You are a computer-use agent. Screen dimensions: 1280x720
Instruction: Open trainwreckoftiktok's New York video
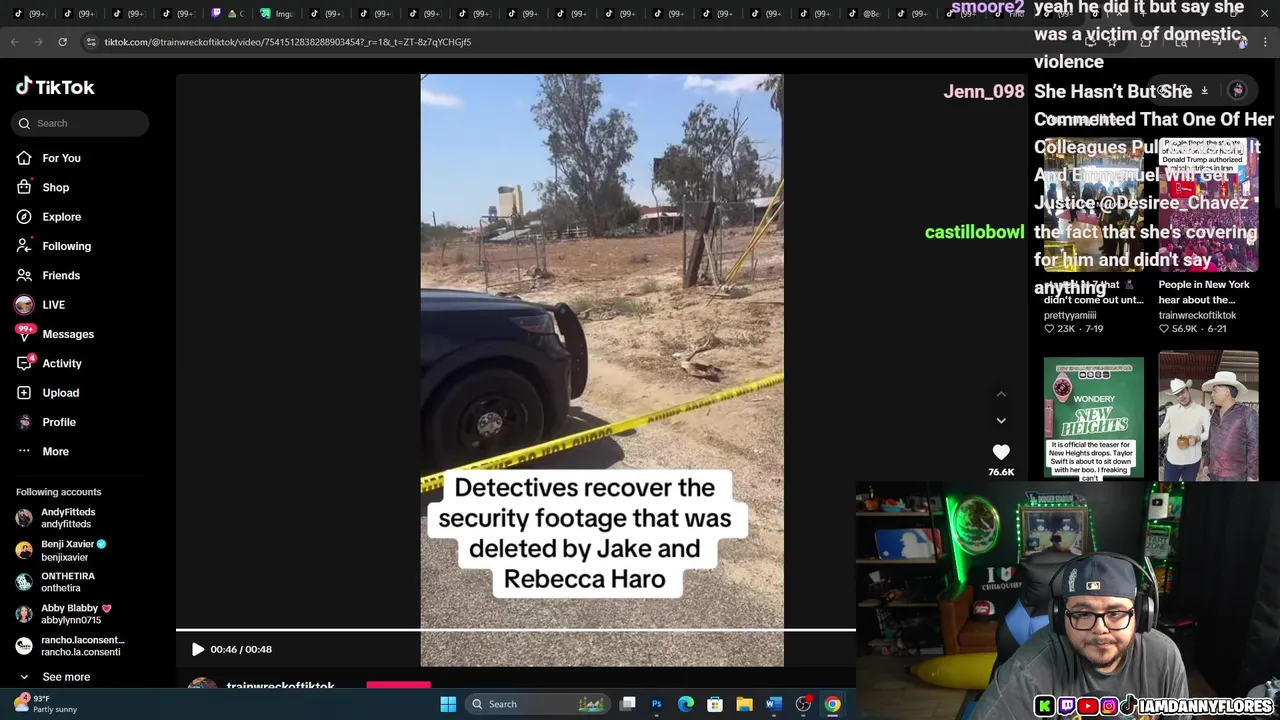[1208, 205]
